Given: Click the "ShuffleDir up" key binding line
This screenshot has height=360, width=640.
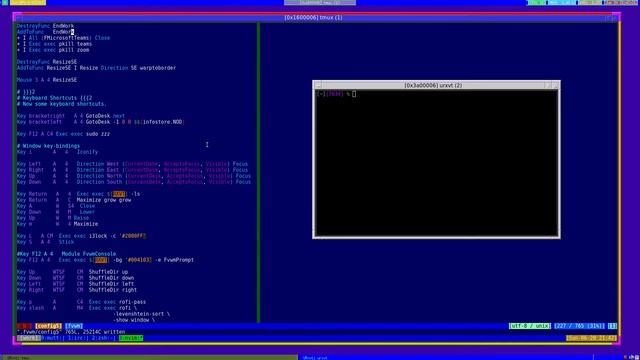Looking at the screenshot, I should click(72, 272).
